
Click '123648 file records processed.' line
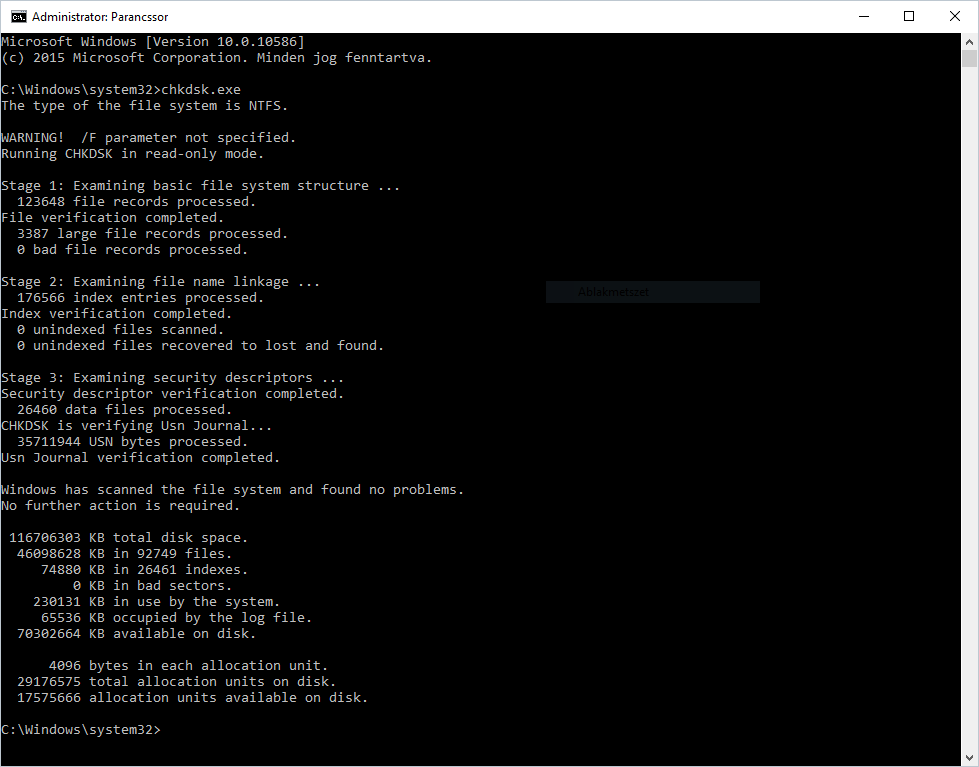click(x=136, y=202)
